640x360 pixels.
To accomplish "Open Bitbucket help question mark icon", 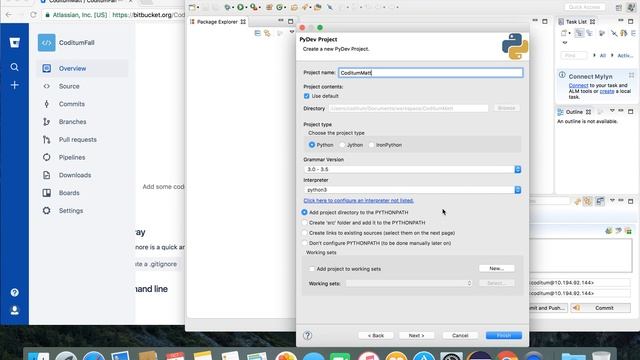I will [14, 292].
